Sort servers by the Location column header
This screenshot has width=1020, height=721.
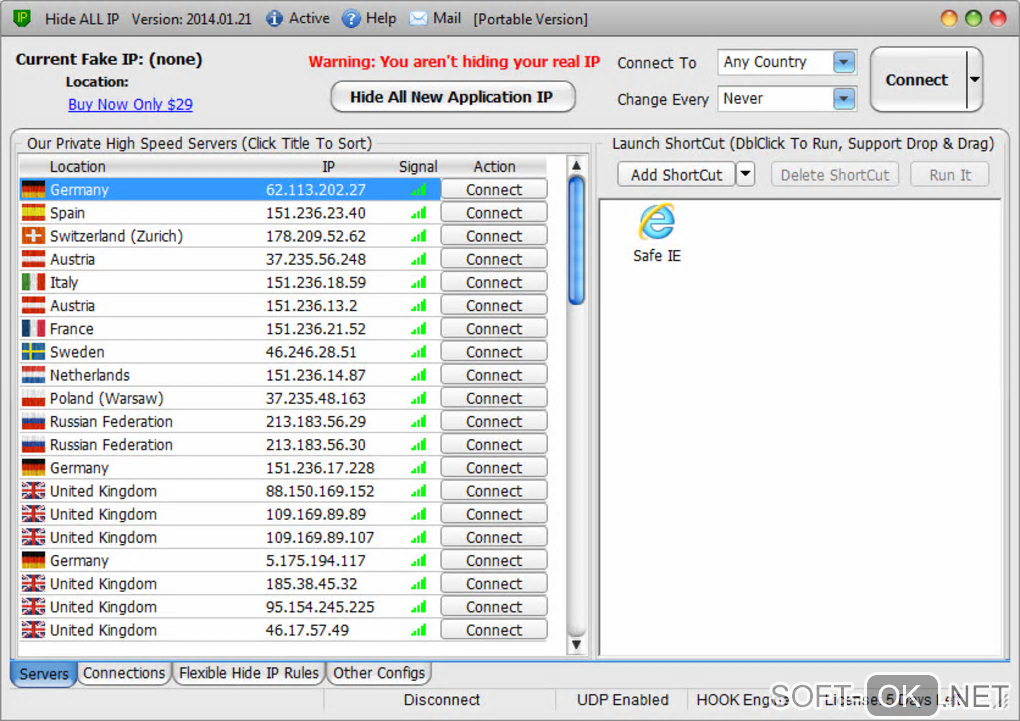(77, 167)
